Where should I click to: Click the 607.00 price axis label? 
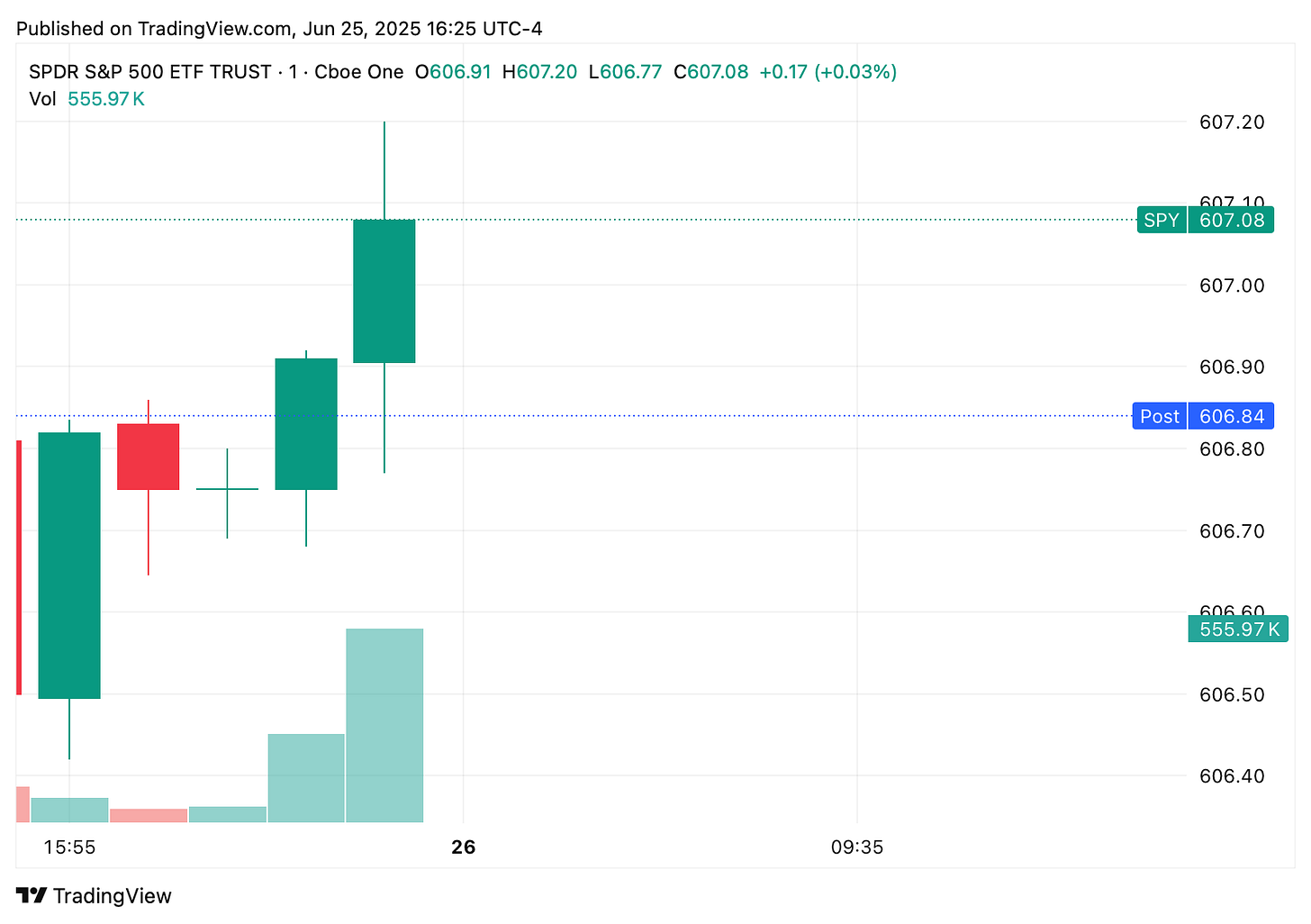coord(1232,285)
